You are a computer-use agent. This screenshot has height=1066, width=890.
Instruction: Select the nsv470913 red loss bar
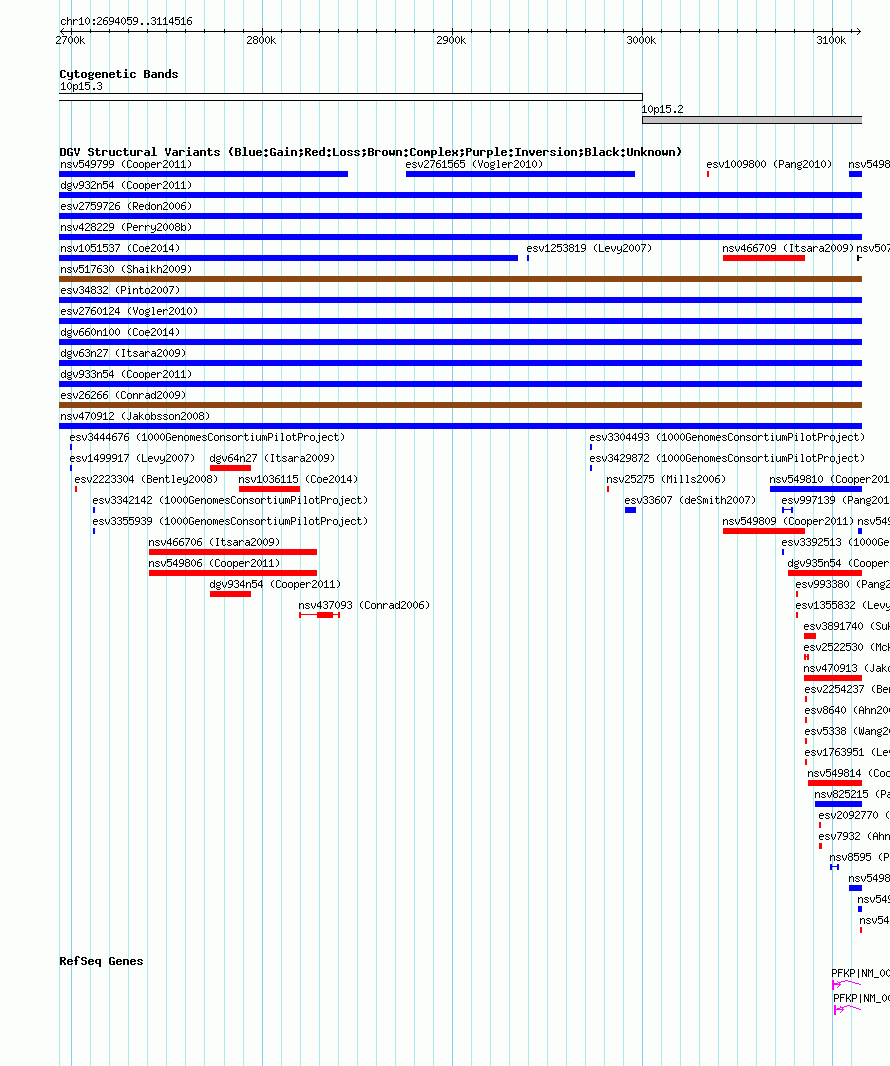click(833, 678)
